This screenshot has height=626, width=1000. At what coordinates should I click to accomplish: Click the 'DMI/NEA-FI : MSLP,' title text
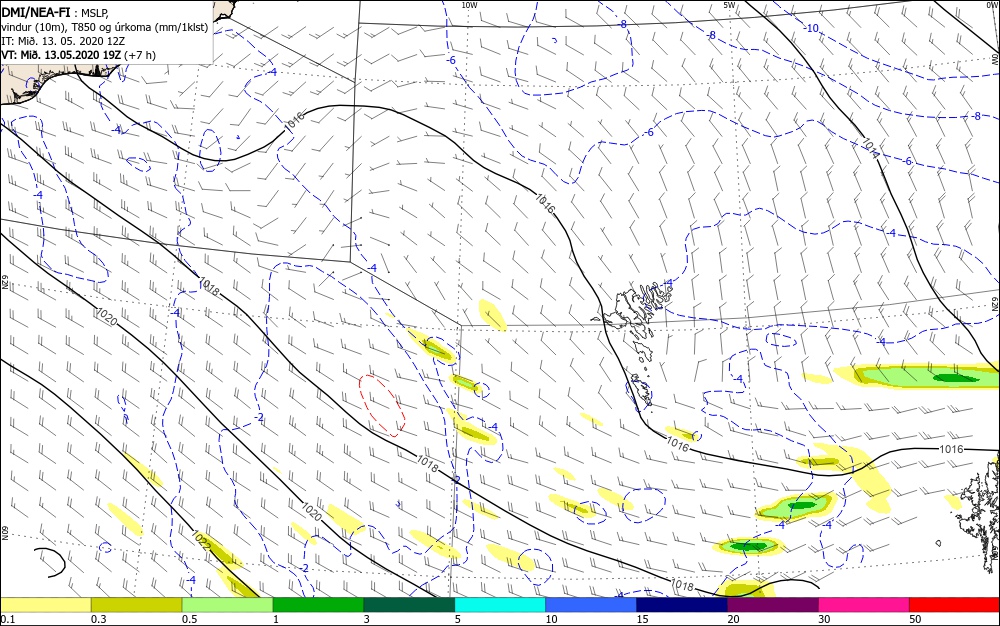click(55, 13)
